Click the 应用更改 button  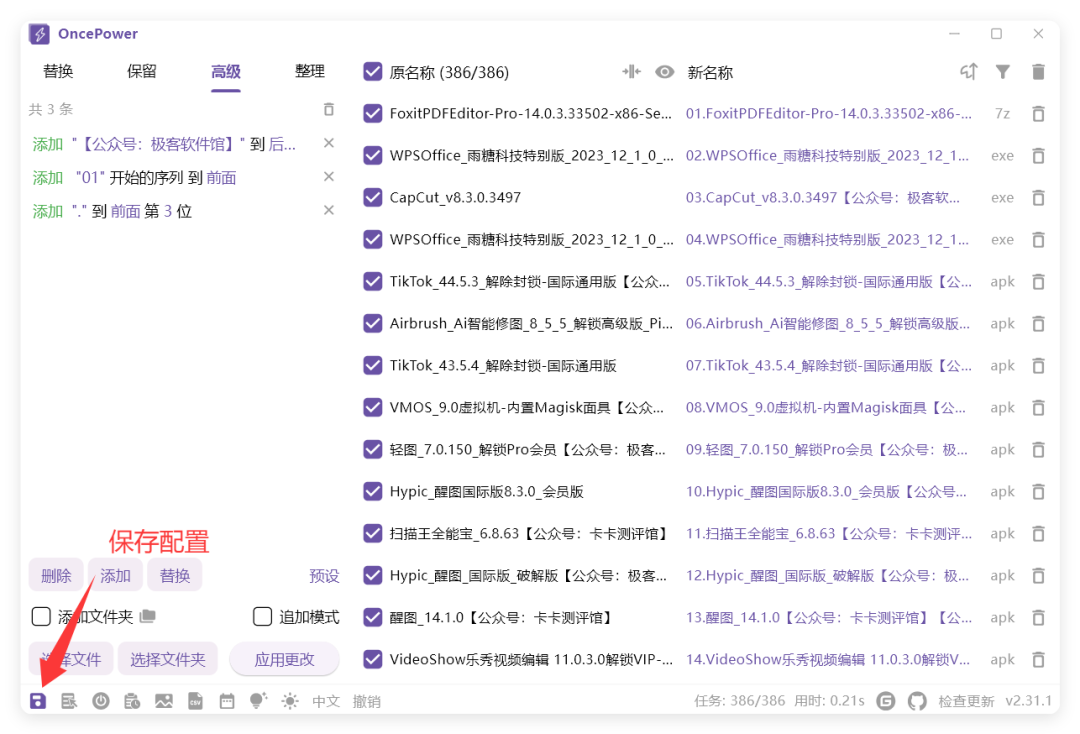tap(284, 660)
